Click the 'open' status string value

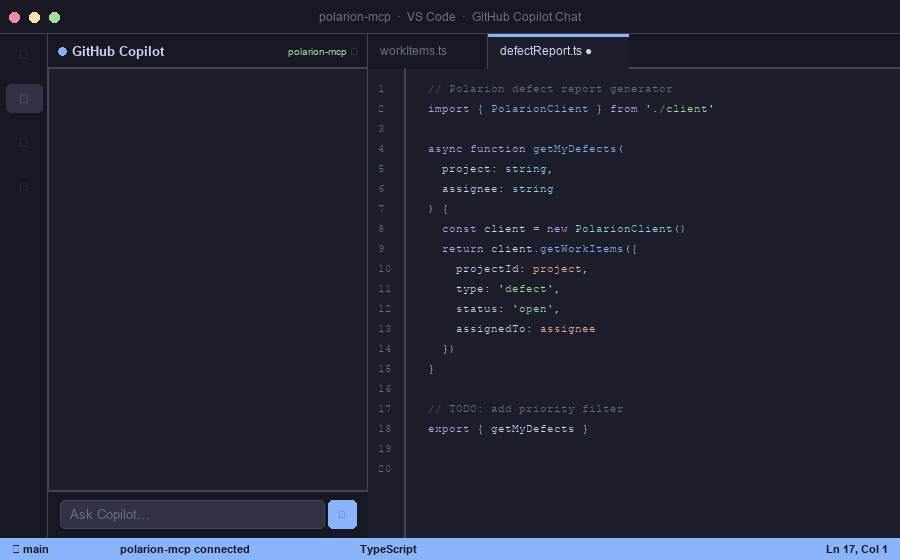(x=532, y=309)
